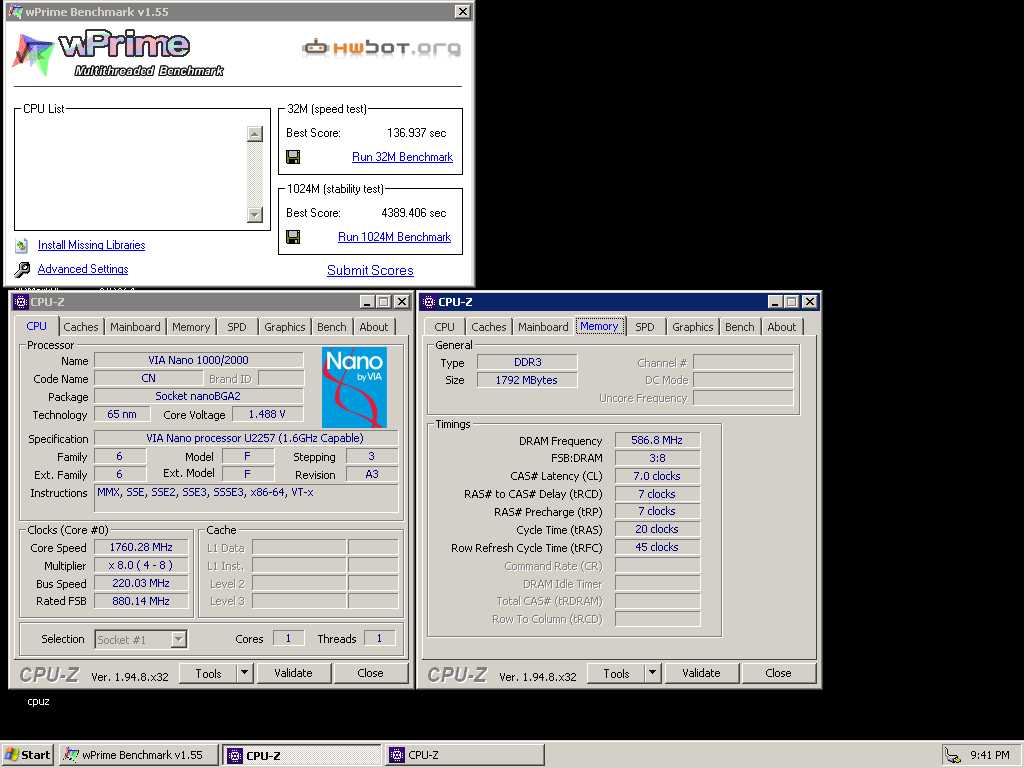Open the About tab in left CPU-Z
This screenshot has width=1024, height=768.
tap(374, 327)
